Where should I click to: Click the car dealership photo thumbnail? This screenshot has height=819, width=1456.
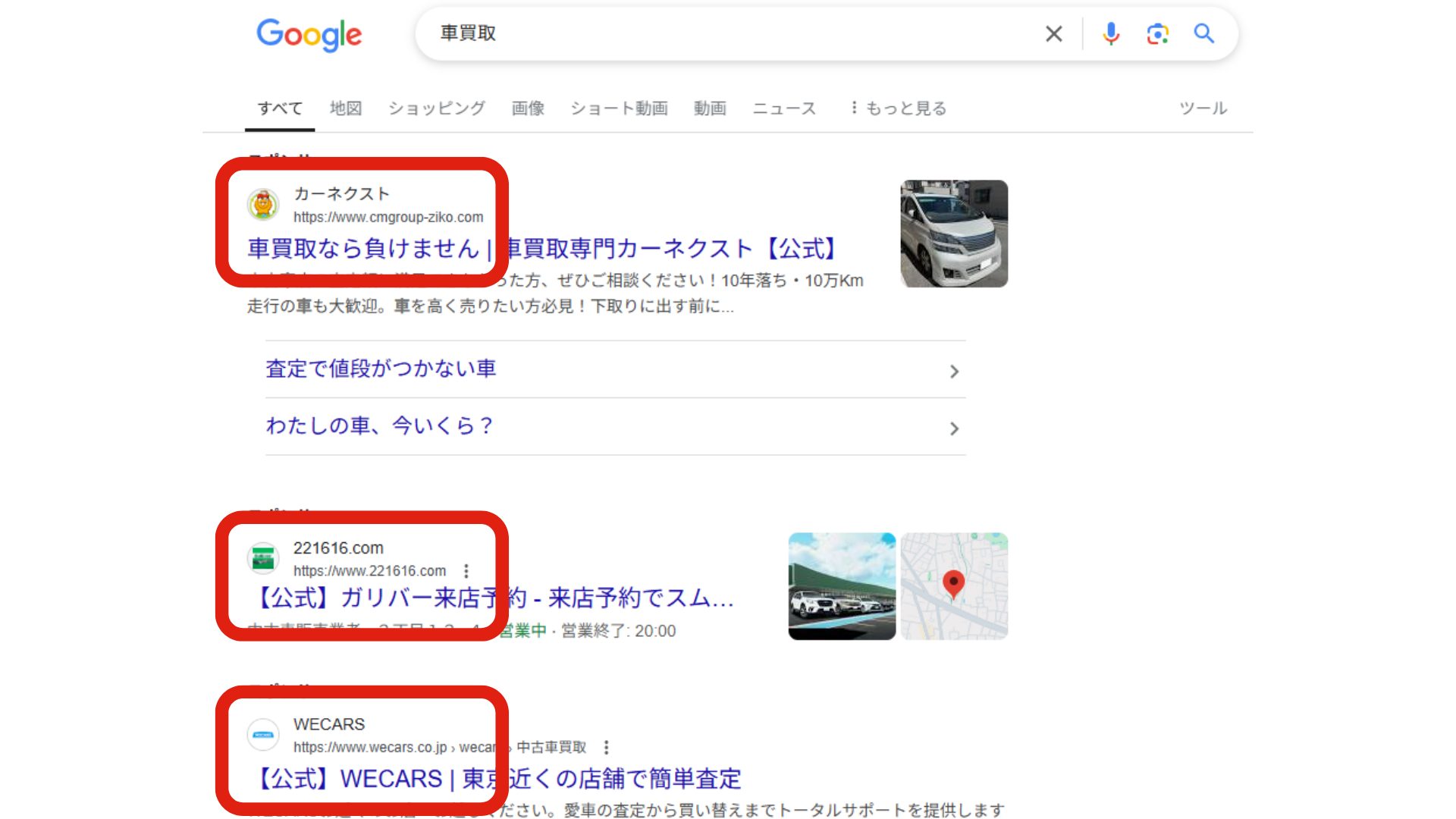[842, 586]
